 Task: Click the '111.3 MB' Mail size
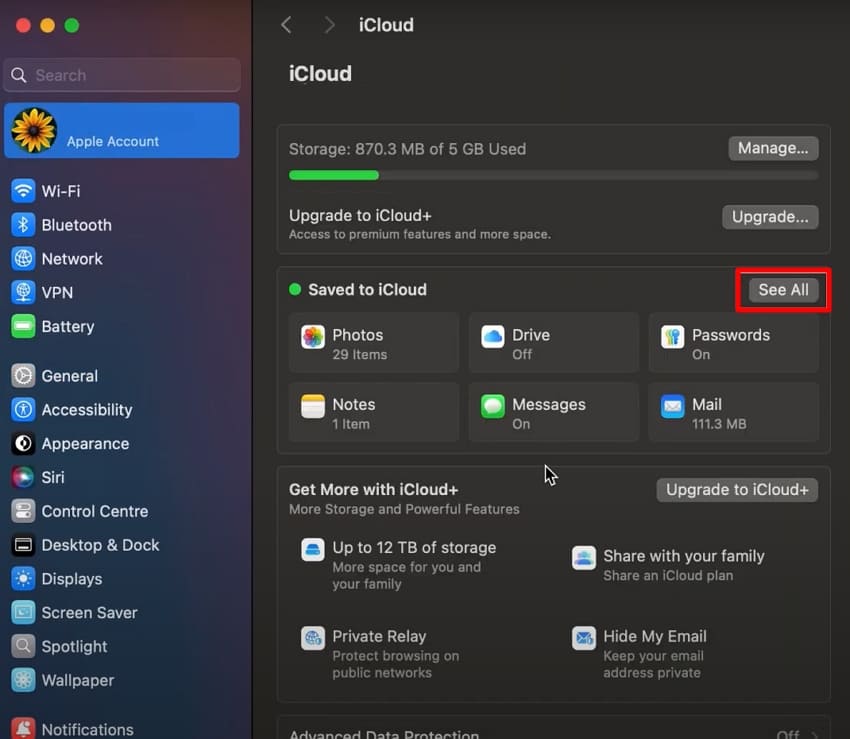pyautogui.click(x=719, y=424)
